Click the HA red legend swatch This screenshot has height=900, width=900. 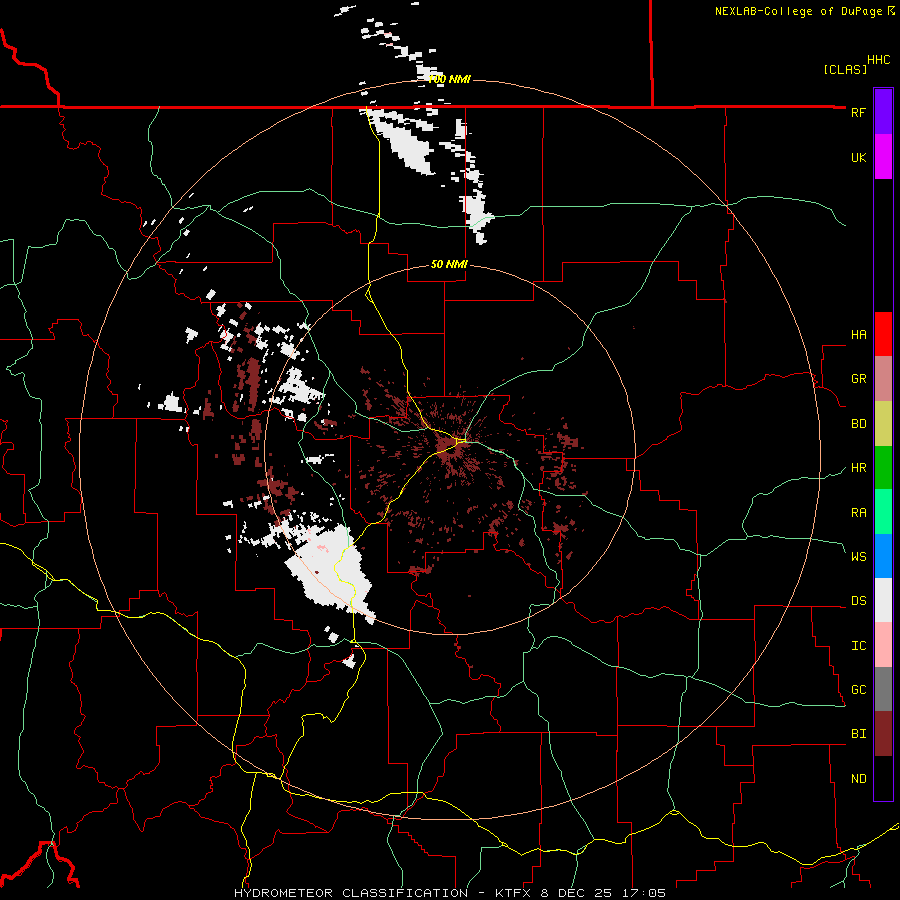point(883,334)
